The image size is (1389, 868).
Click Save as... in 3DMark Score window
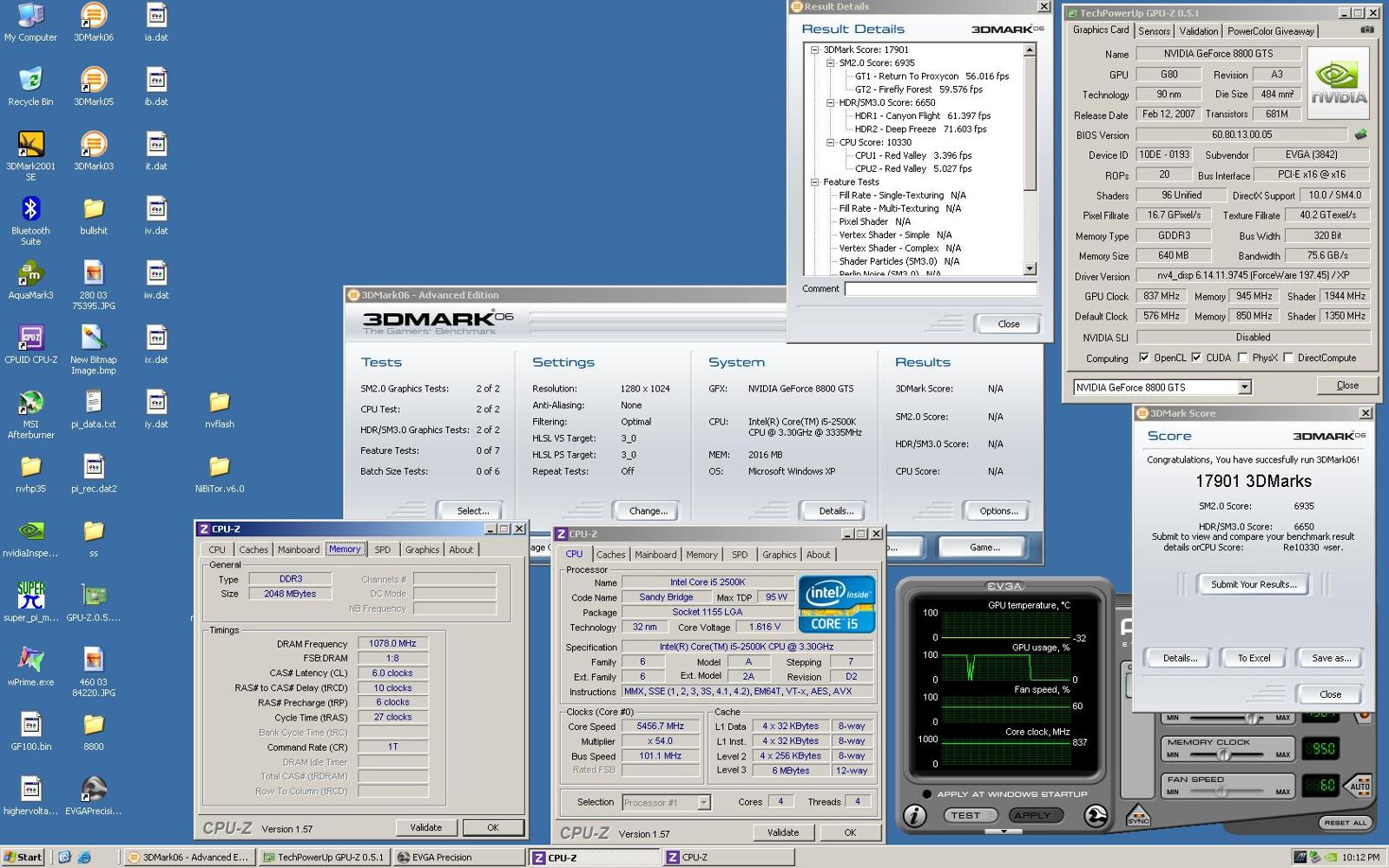1331,658
